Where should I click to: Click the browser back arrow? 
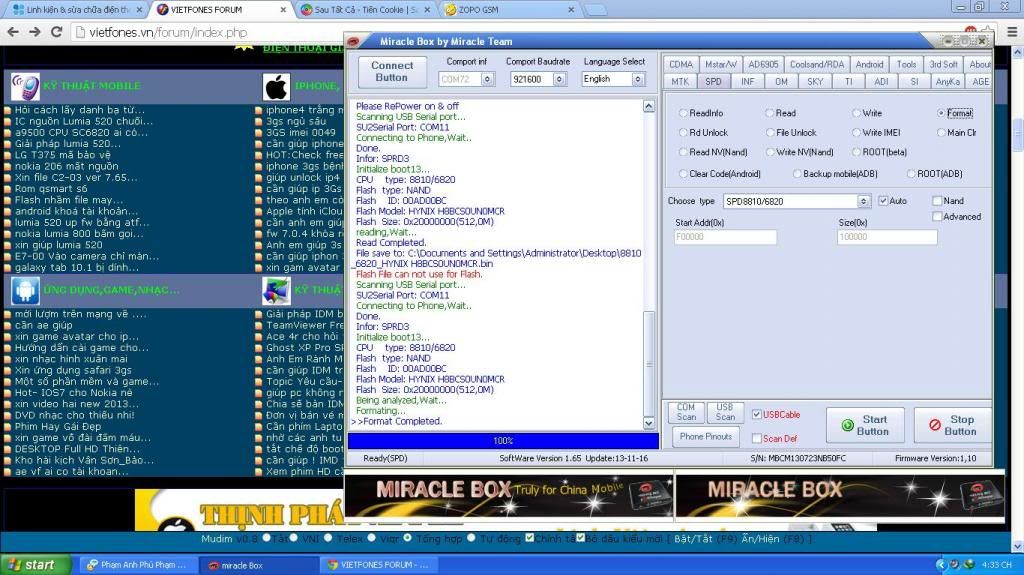[13, 32]
